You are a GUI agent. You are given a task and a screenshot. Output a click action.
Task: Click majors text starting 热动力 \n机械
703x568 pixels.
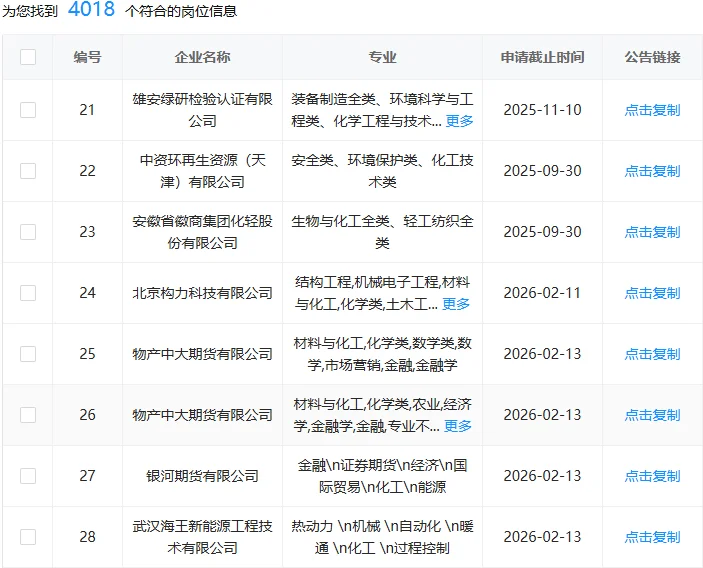pos(382,537)
